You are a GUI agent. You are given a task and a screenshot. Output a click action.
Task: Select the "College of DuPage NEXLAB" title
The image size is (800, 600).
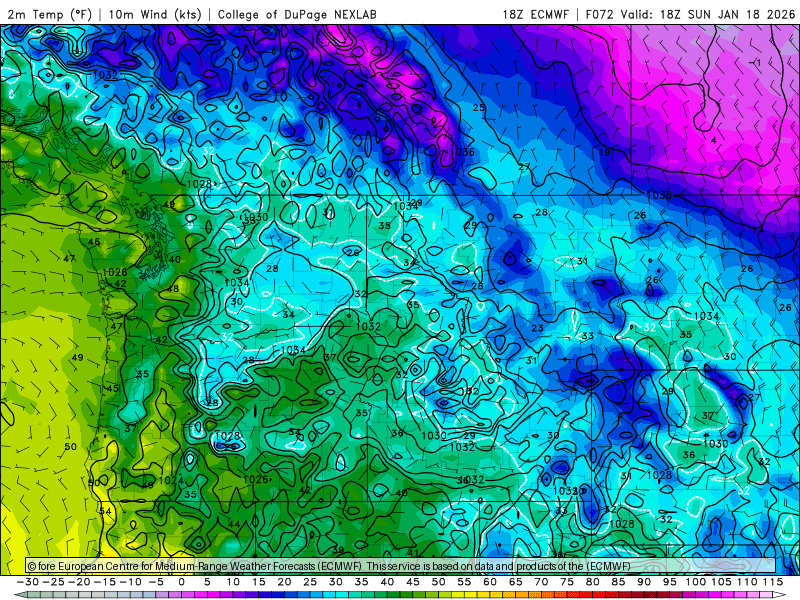(x=297, y=14)
